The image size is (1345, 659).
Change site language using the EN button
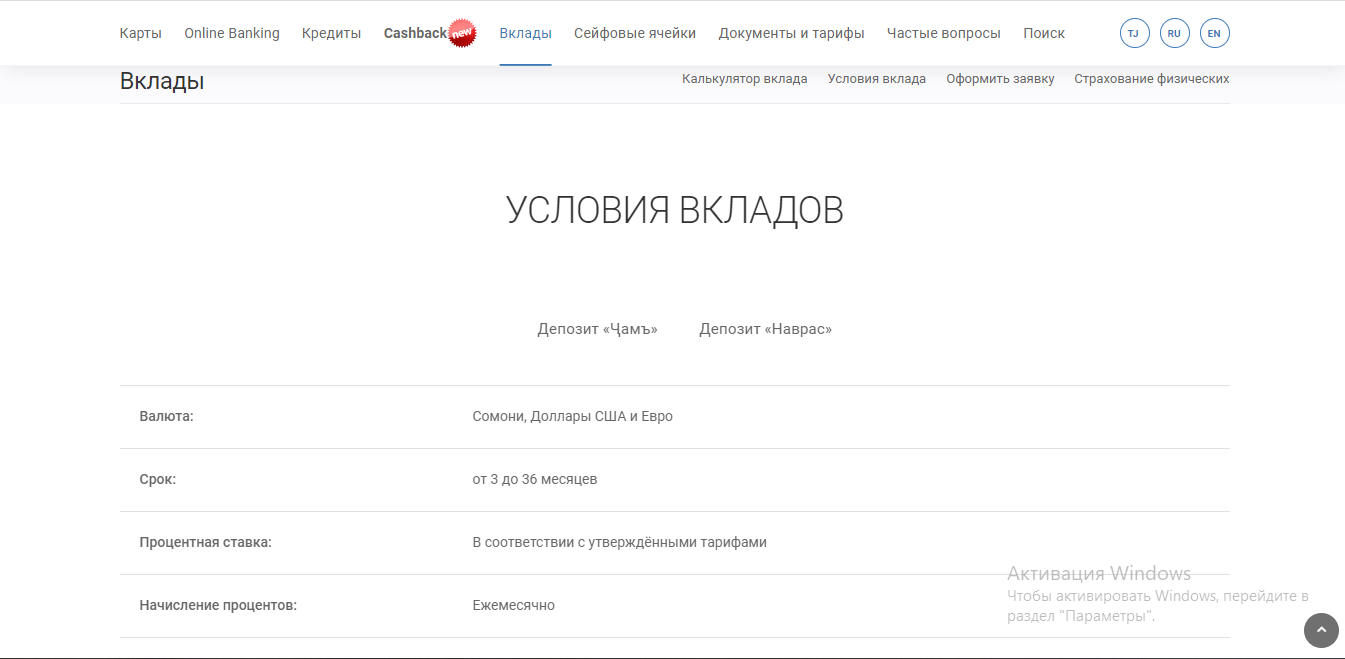[1214, 33]
